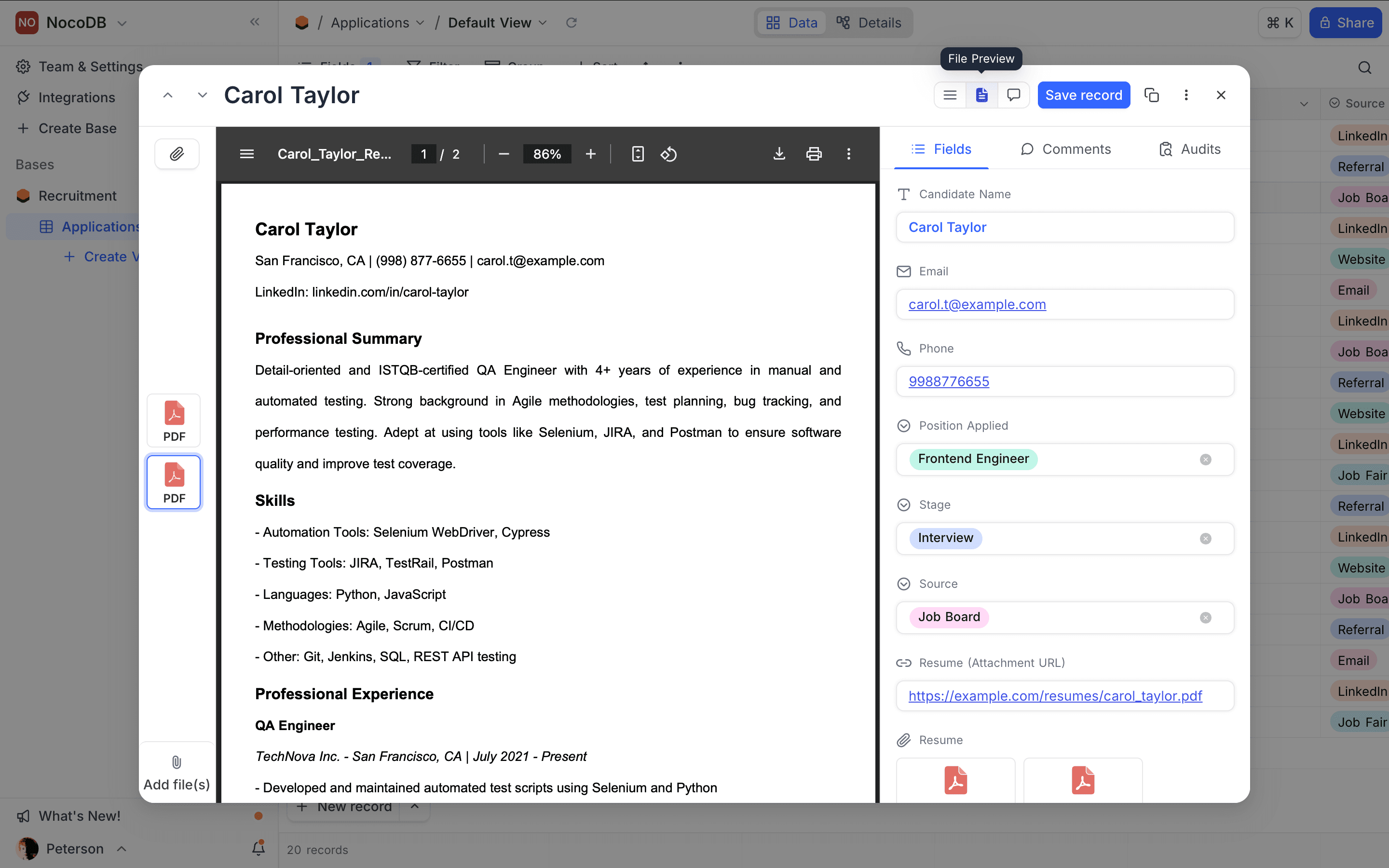Click the Share button

coord(1346,22)
